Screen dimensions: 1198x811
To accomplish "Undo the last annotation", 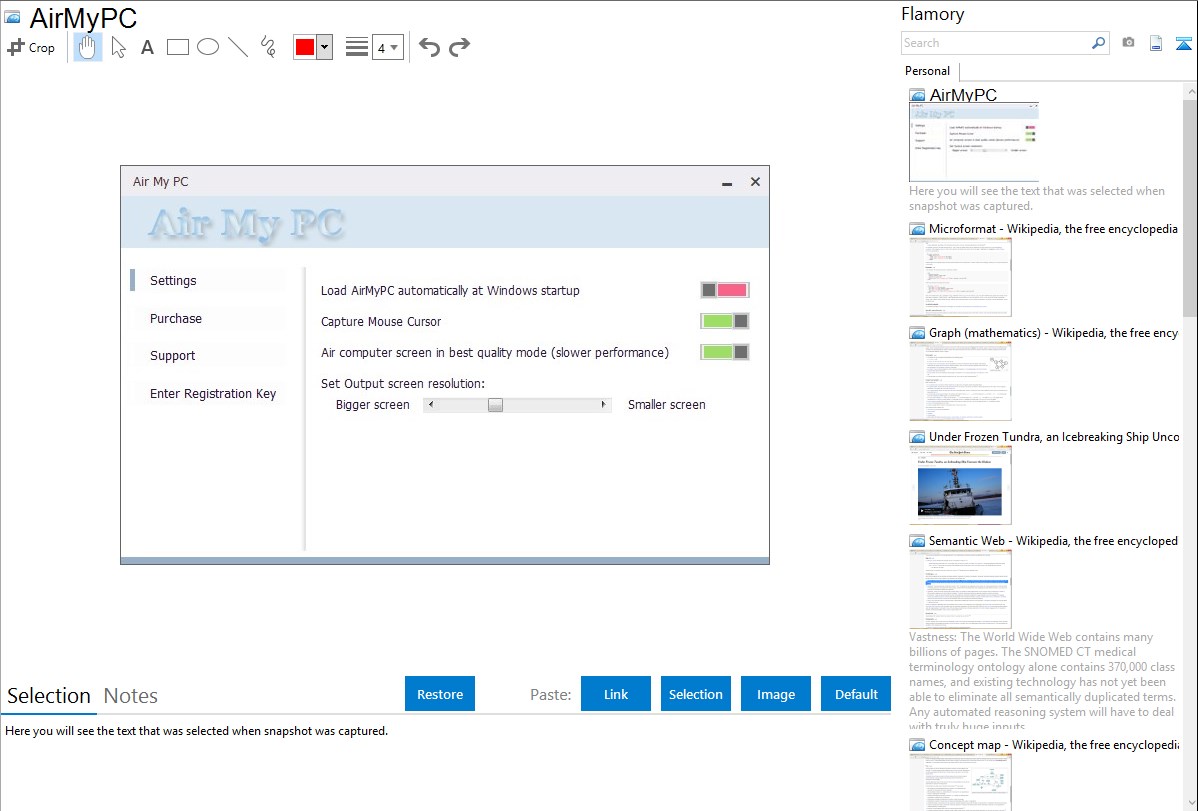I will 429,47.
